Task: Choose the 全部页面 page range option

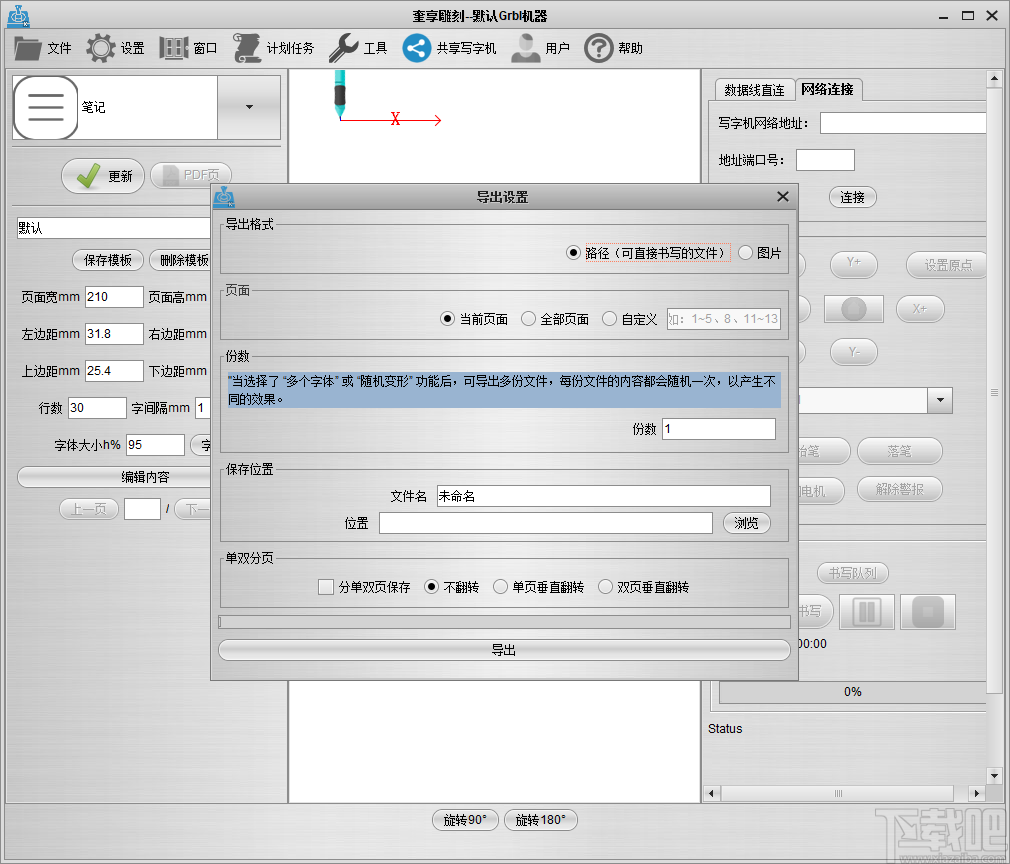Action: coord(530,319)
